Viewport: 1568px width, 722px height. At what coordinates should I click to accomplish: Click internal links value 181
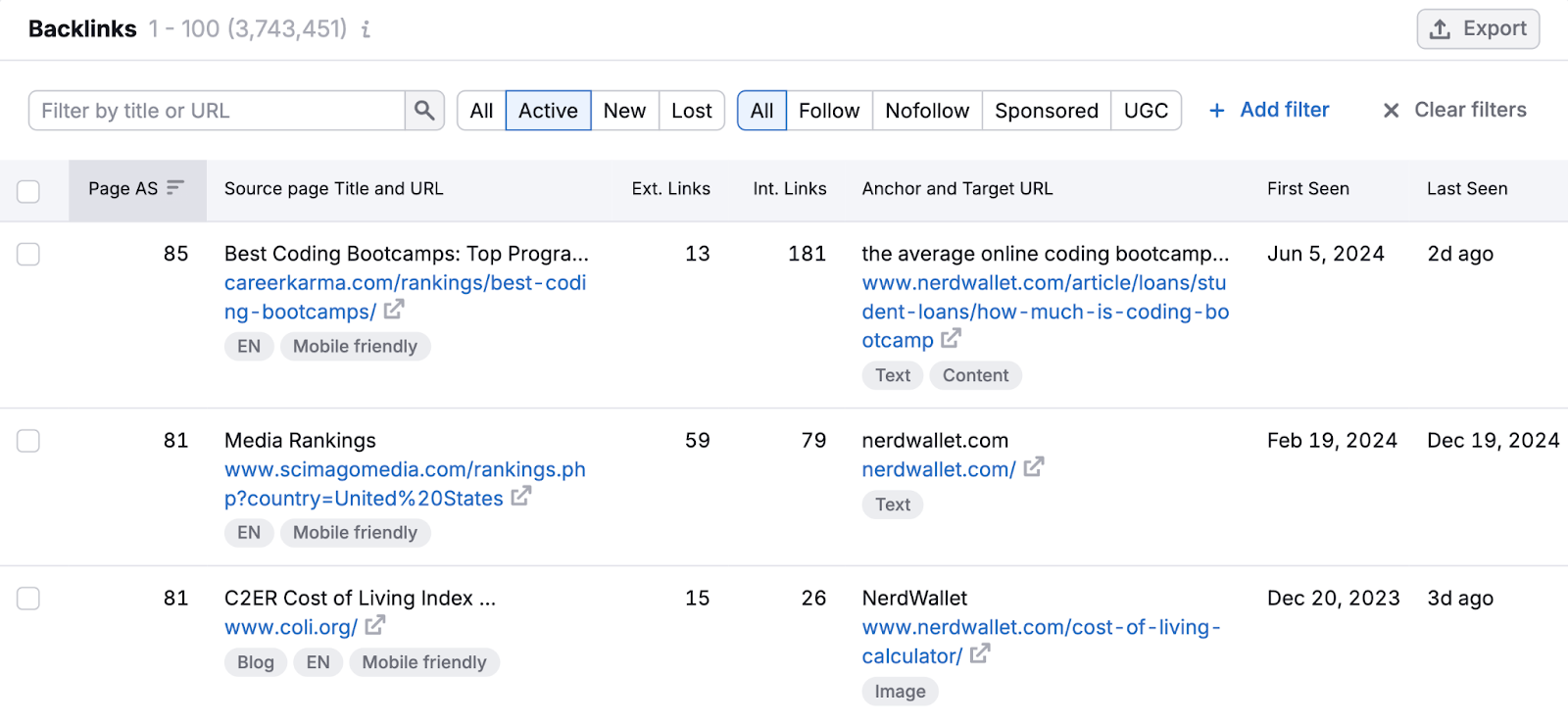coord(807,254)
